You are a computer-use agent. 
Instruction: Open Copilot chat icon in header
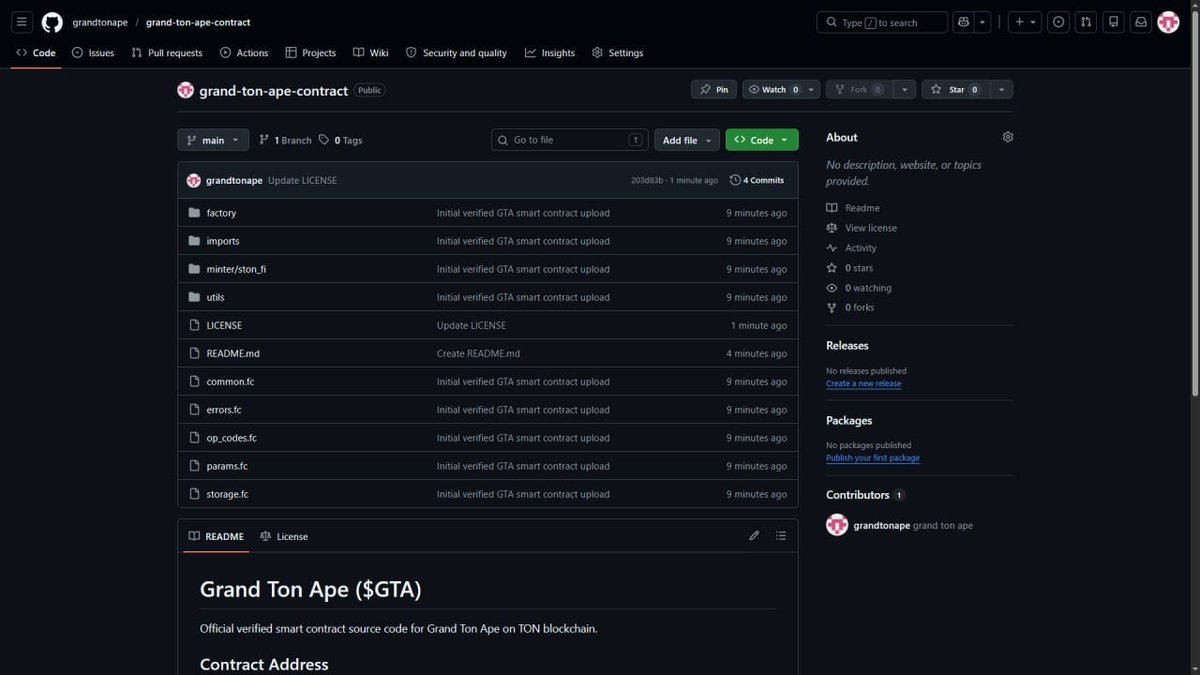click(x=963, y=22)
